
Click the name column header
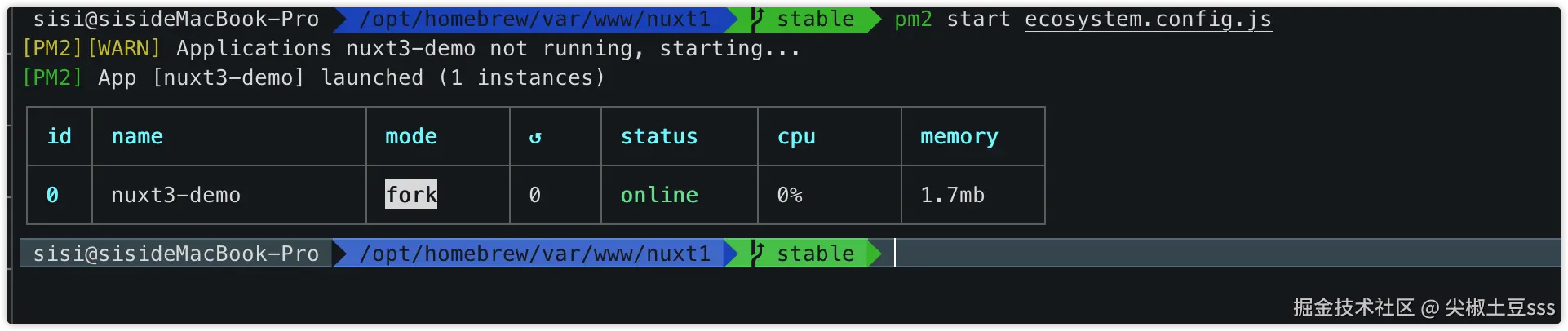point(137,136)
